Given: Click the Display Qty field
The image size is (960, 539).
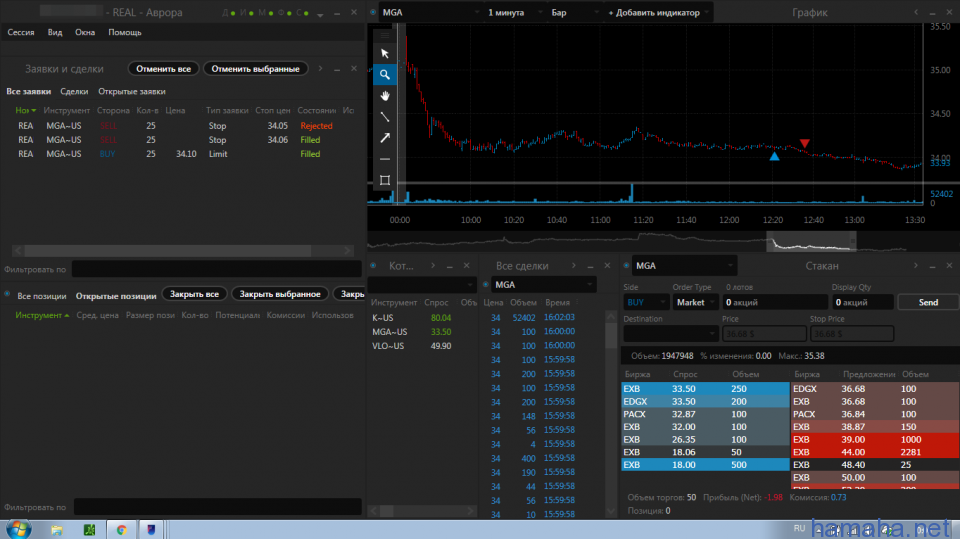Looking at the screenshot, I should click(x=862, y=302).
